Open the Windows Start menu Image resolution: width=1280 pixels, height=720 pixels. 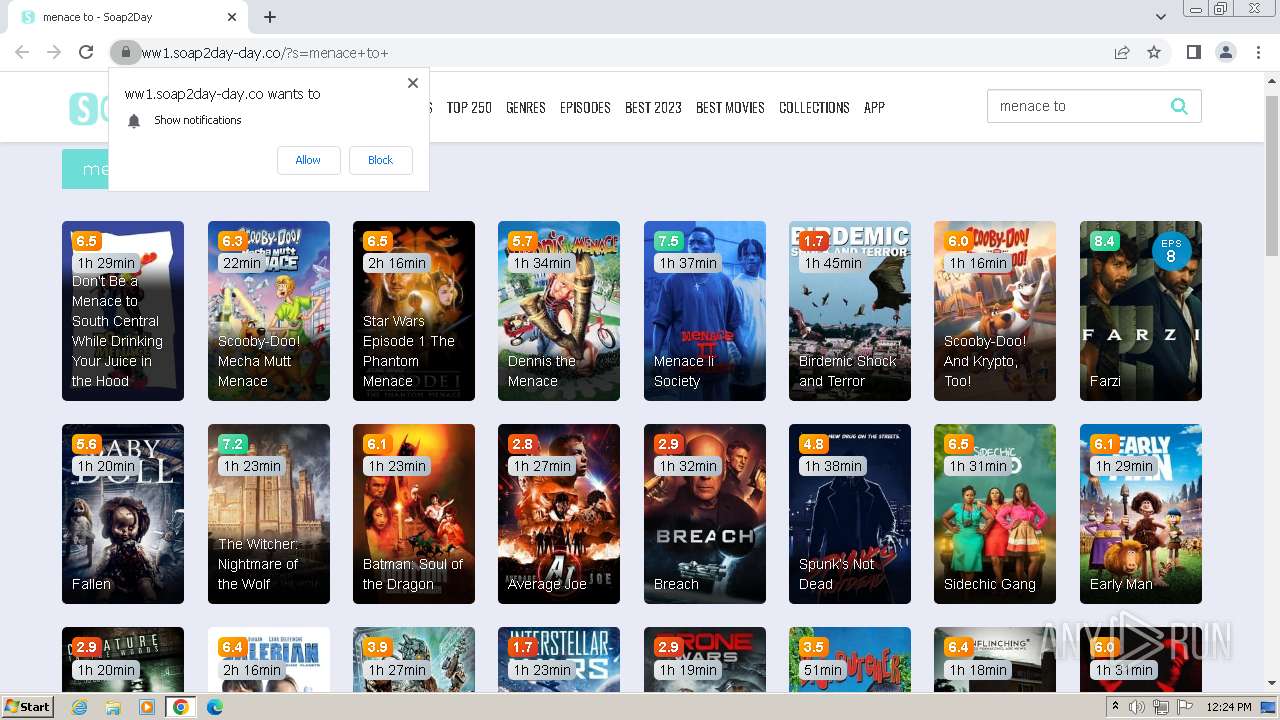tap(28, 707)
